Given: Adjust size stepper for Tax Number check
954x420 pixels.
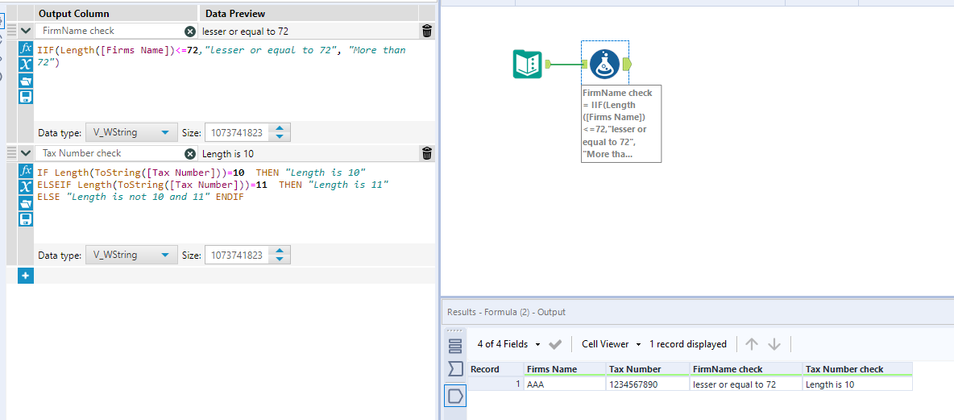Looking at the screenshot, I should coord(279,256).
